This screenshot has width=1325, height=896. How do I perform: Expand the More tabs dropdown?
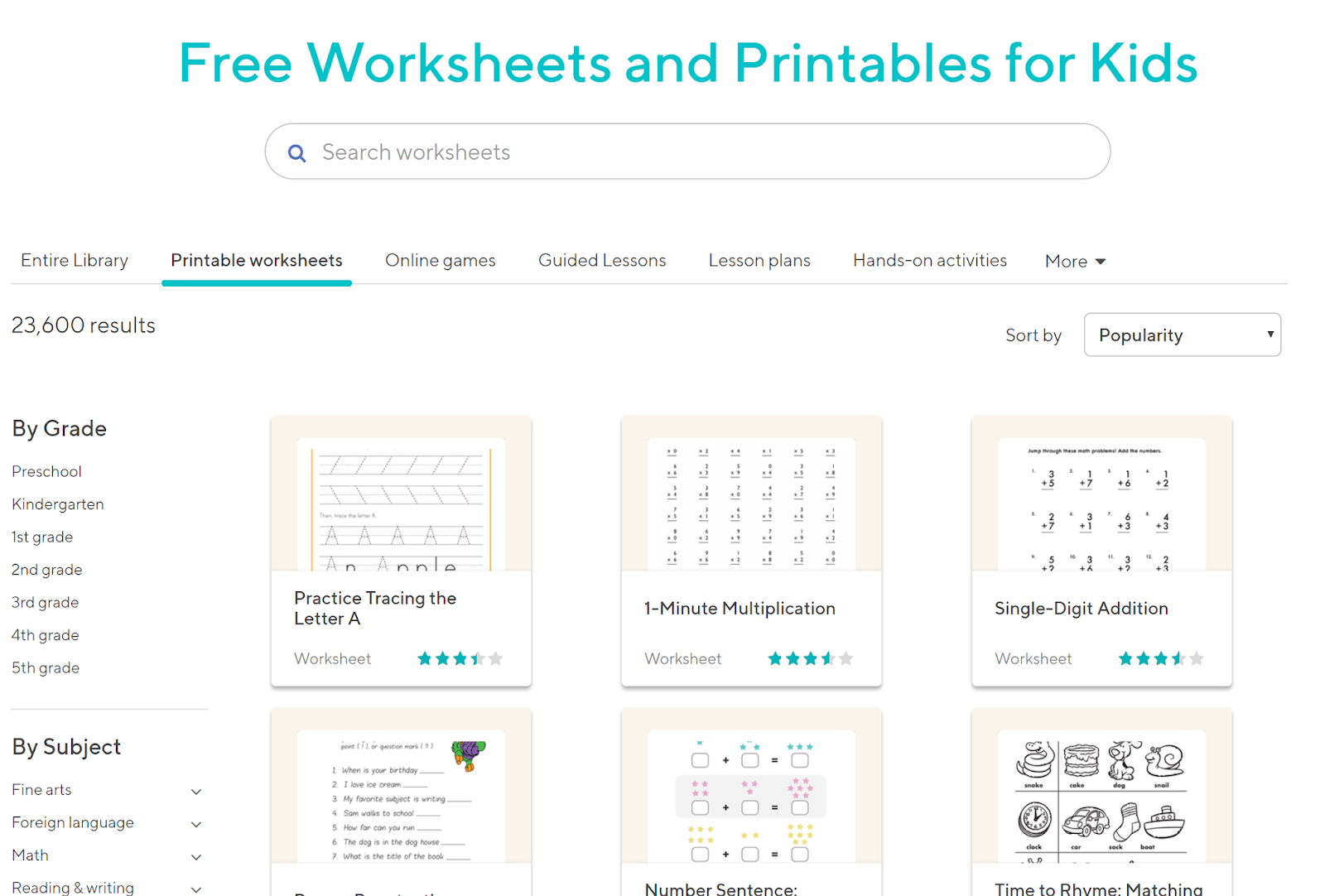pos(1075,262)
